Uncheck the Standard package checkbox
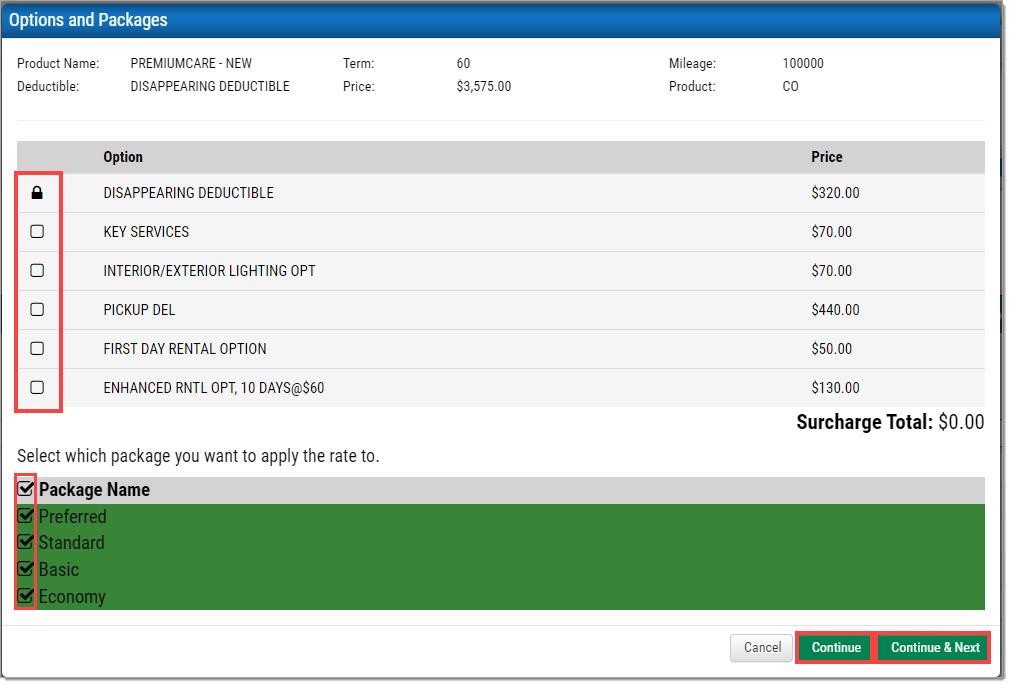Screen dimensions: 1010x685 (x=26, y=543)
